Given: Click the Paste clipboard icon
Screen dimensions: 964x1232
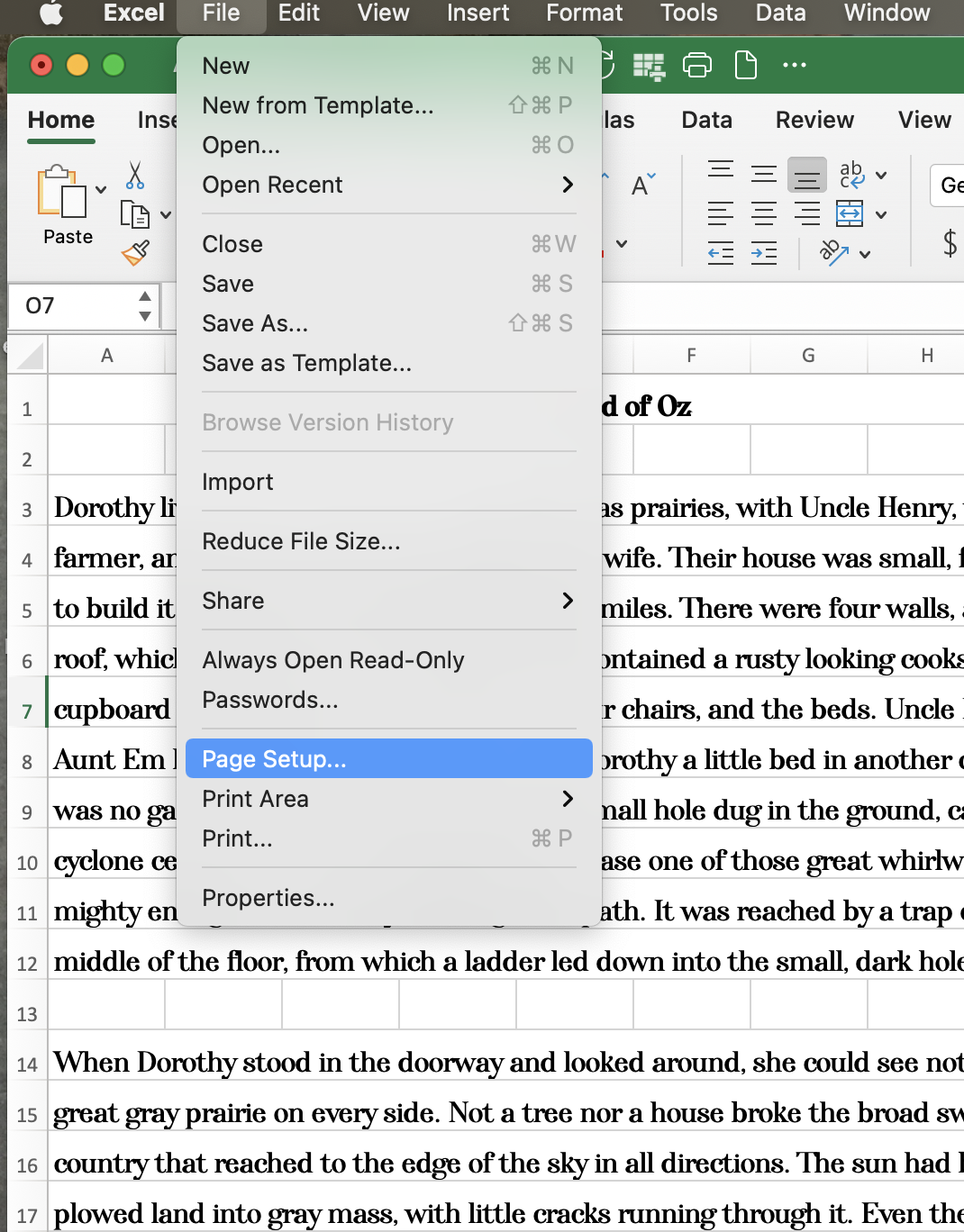Looking at the screenshot, I should tap(61, 191).
